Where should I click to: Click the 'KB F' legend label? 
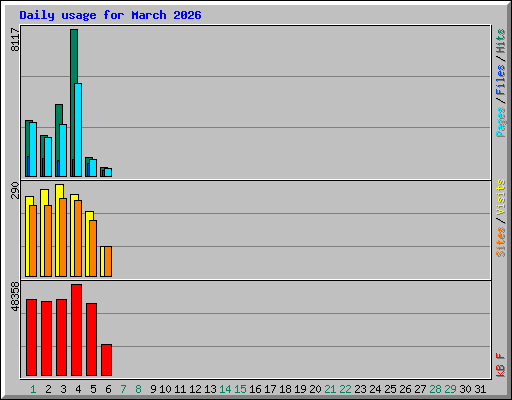500,365
